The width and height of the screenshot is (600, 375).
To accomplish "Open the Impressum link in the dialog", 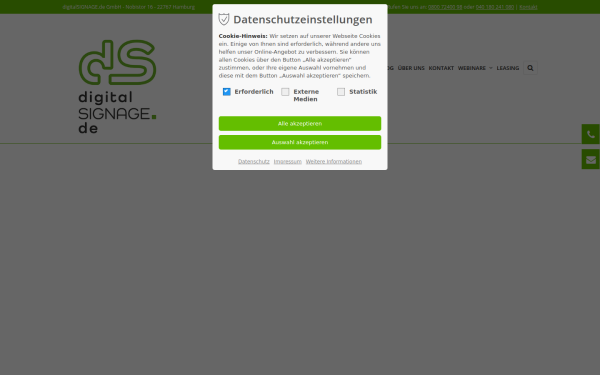I will tap(288, 161).
